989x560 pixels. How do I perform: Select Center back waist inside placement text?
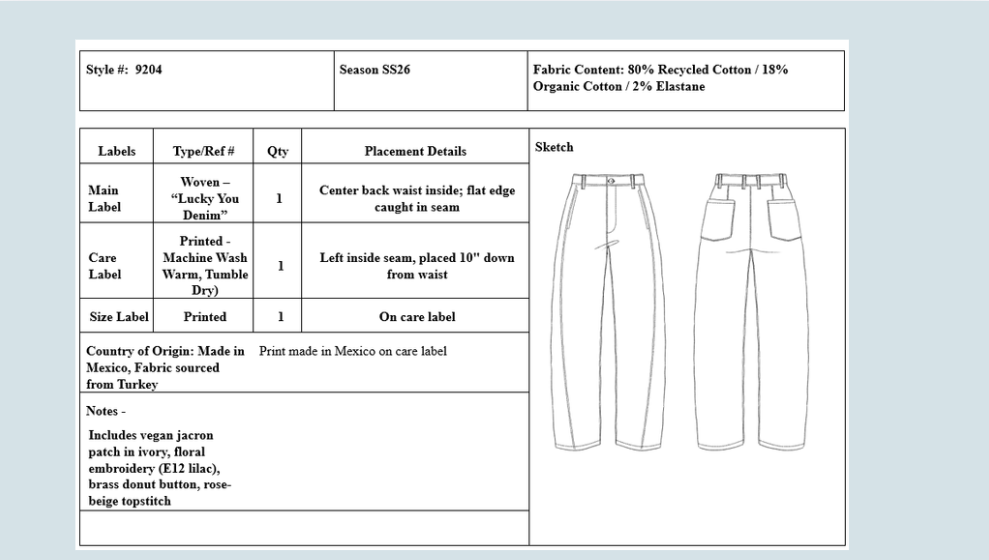click(x=417, y=199)
